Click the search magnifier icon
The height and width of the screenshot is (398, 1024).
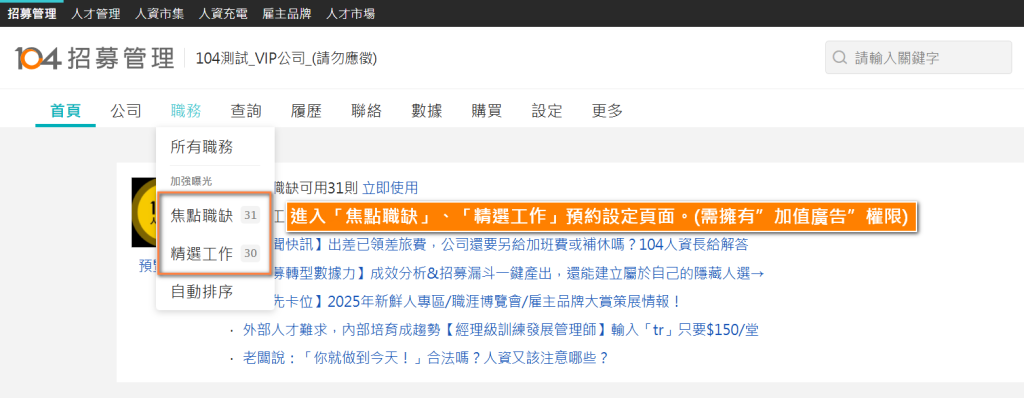[x=840, y=58]
